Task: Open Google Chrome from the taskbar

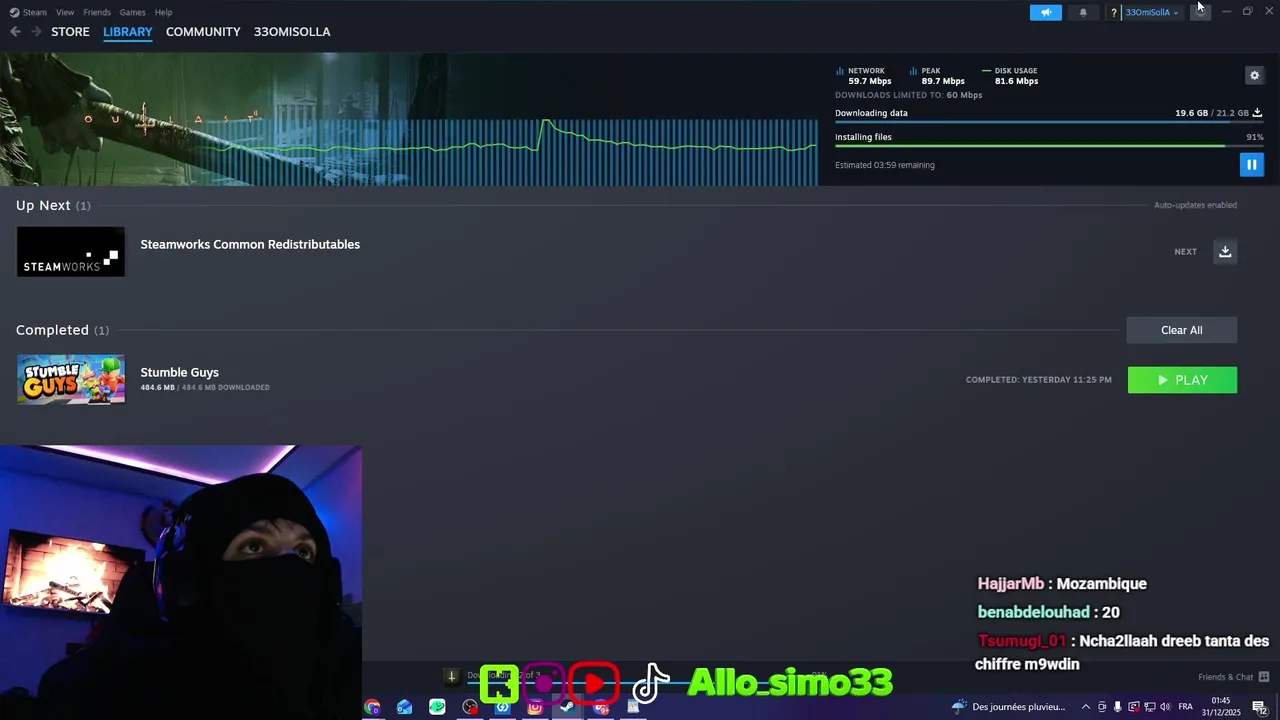Action: pyautogui.click(x=372, y=707)
